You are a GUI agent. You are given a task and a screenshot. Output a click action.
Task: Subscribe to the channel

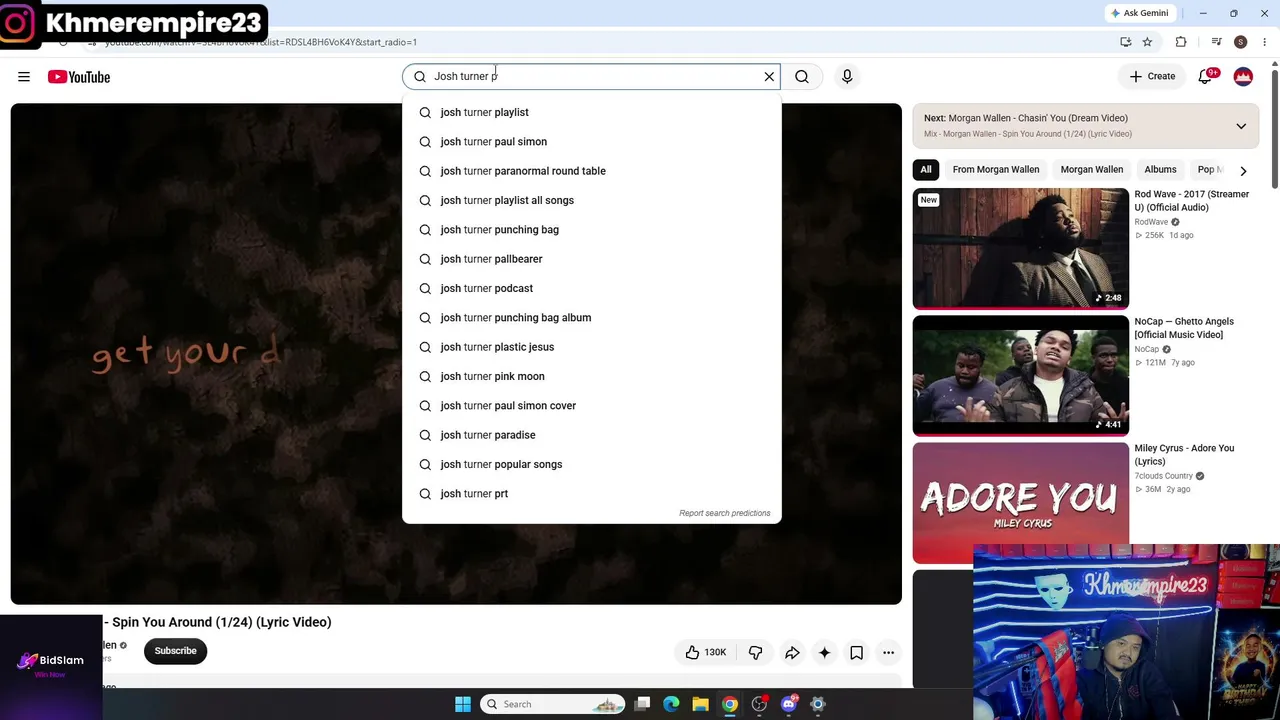click(175, 651)
